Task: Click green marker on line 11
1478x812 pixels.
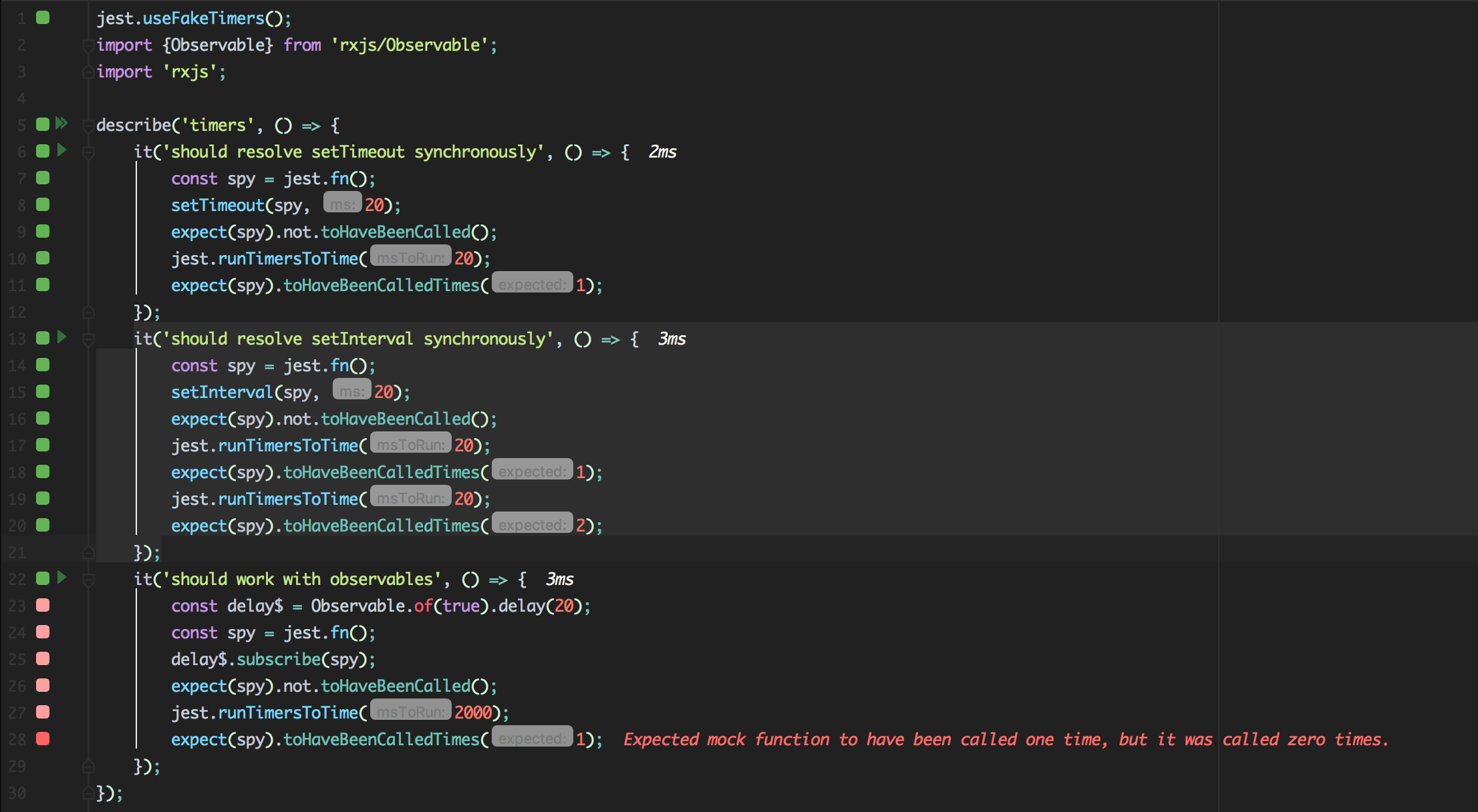Action: pos(43,284)
